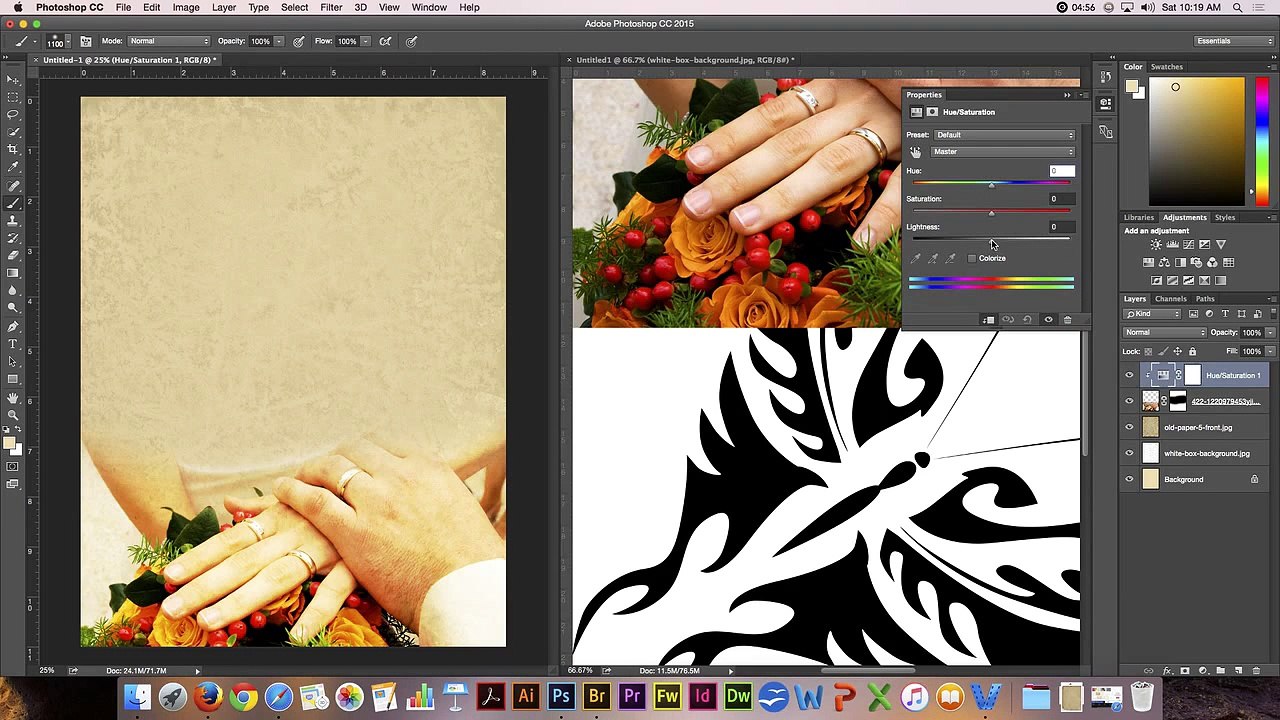The image size is (1280, 720).
Task: Toggle lock transparent pixels in Layers
Action: 1148,351
